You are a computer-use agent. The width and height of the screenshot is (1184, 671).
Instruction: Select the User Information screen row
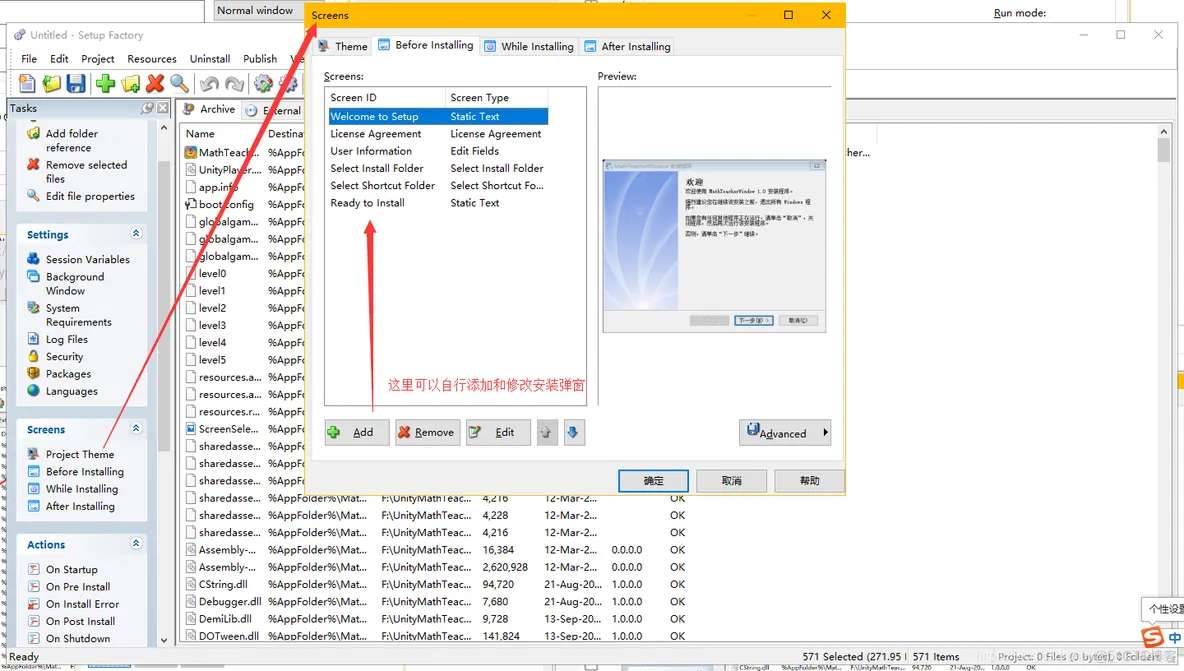click(438, 151)
